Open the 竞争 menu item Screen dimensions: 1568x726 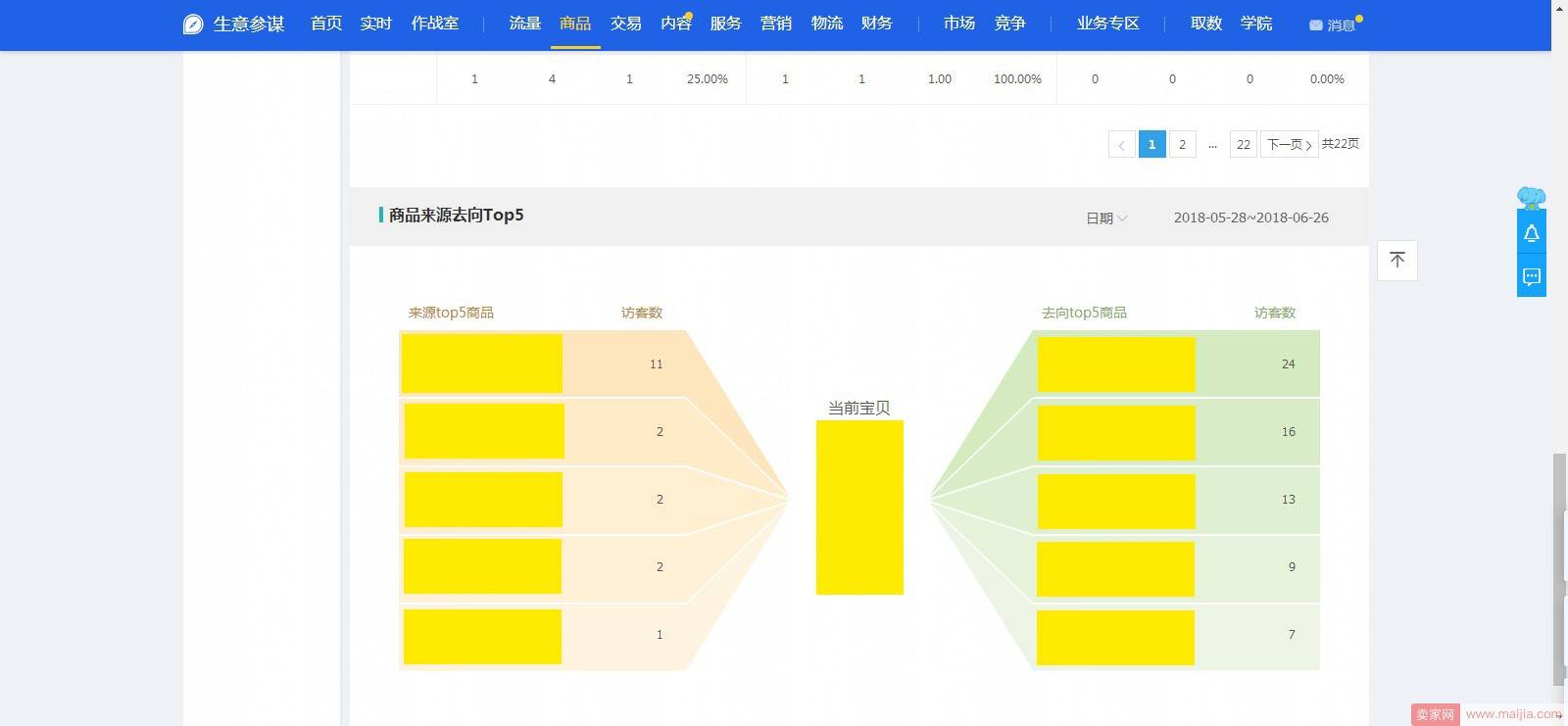1009,24
